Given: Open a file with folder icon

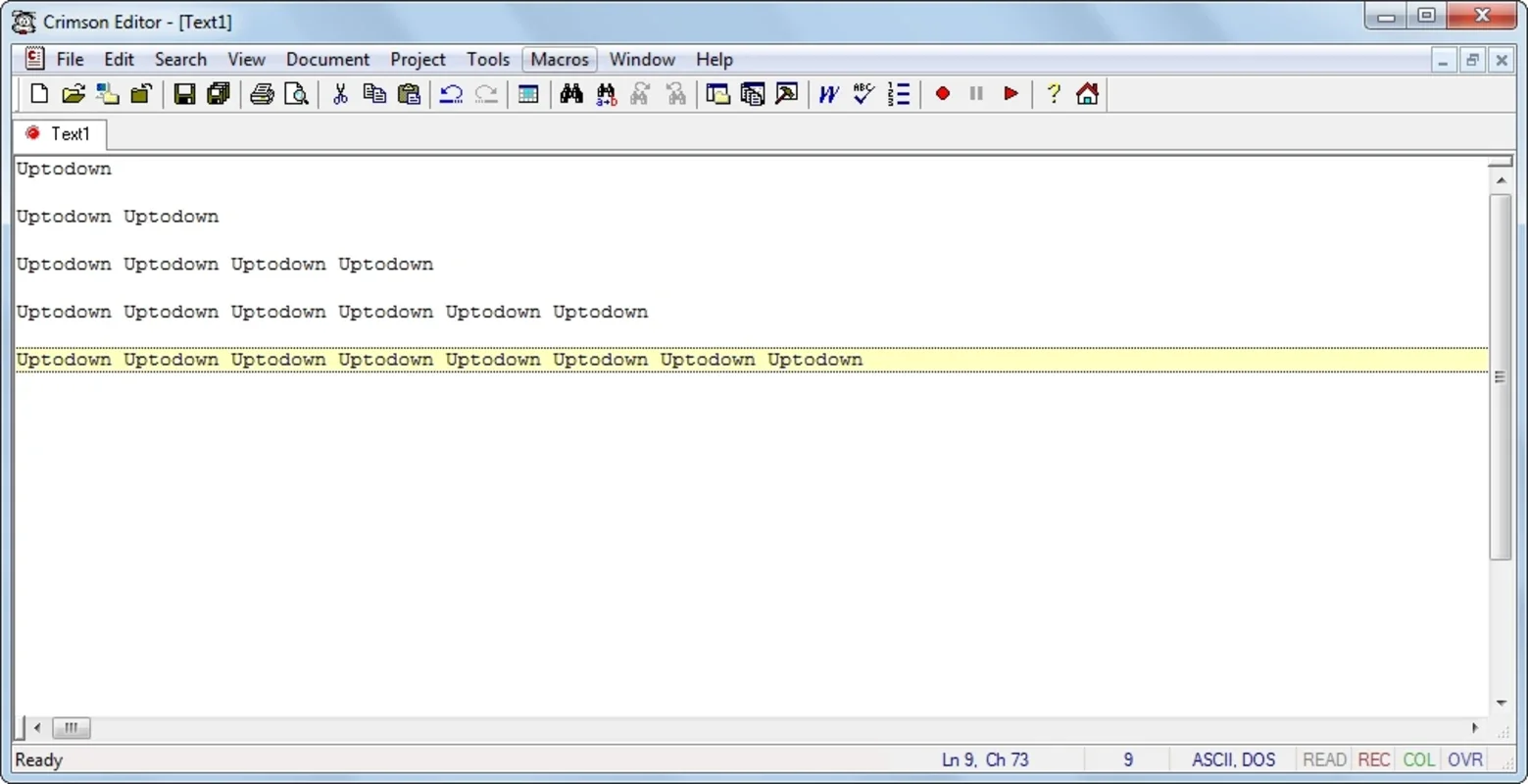Looking at the screenshot, I should click(74, 94).
